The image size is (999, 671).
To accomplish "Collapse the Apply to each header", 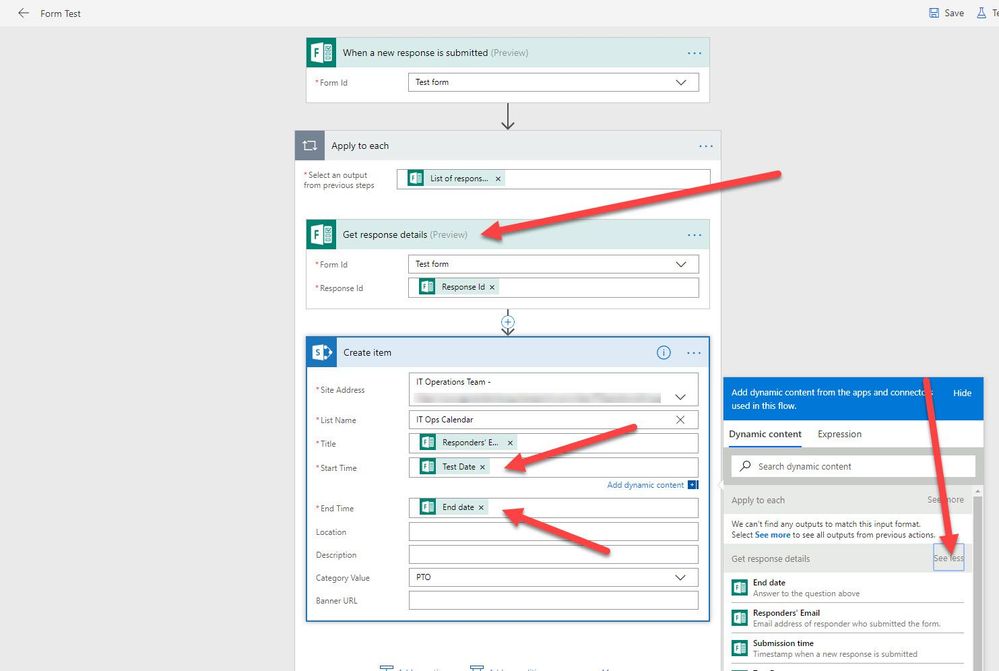I will point(508,145).
